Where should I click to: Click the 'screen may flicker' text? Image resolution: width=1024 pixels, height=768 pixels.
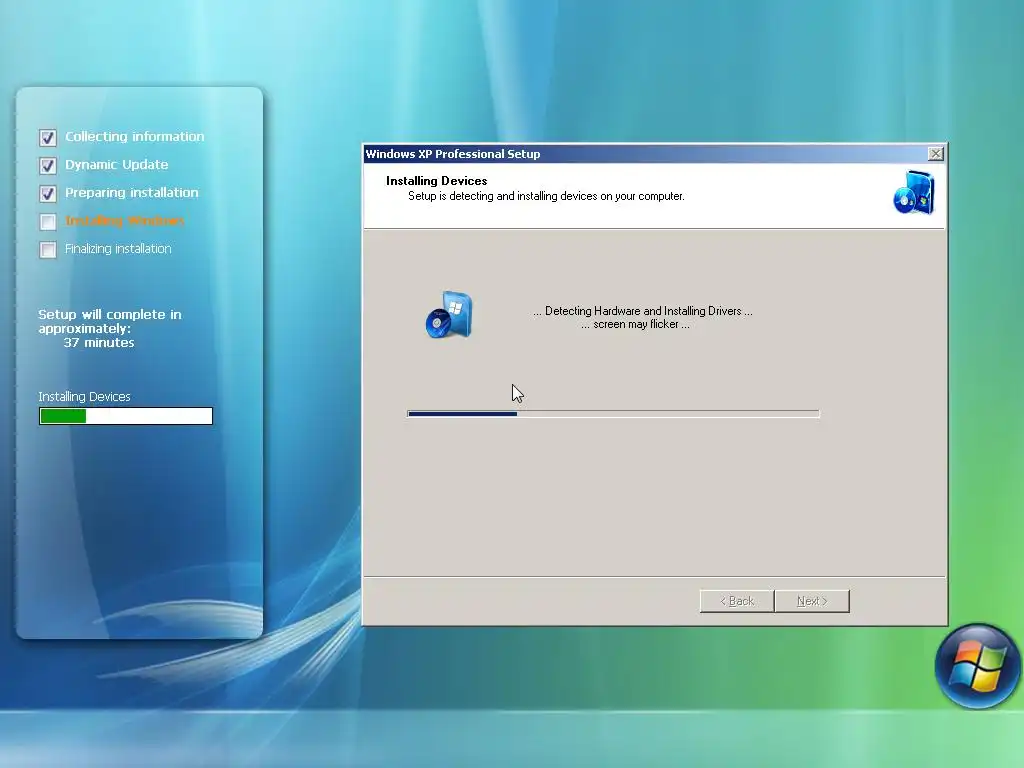tap(635, 324)
